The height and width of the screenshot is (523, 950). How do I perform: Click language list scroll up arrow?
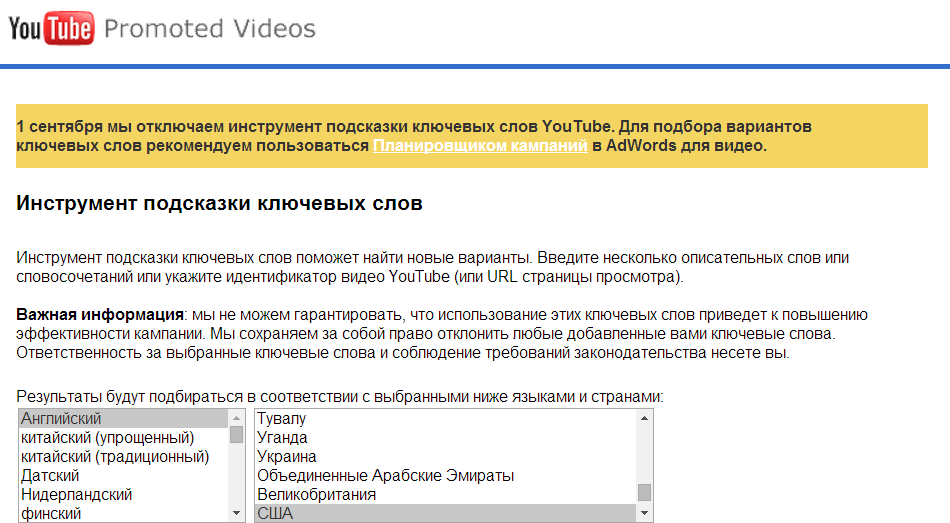[x=236, y=418]
